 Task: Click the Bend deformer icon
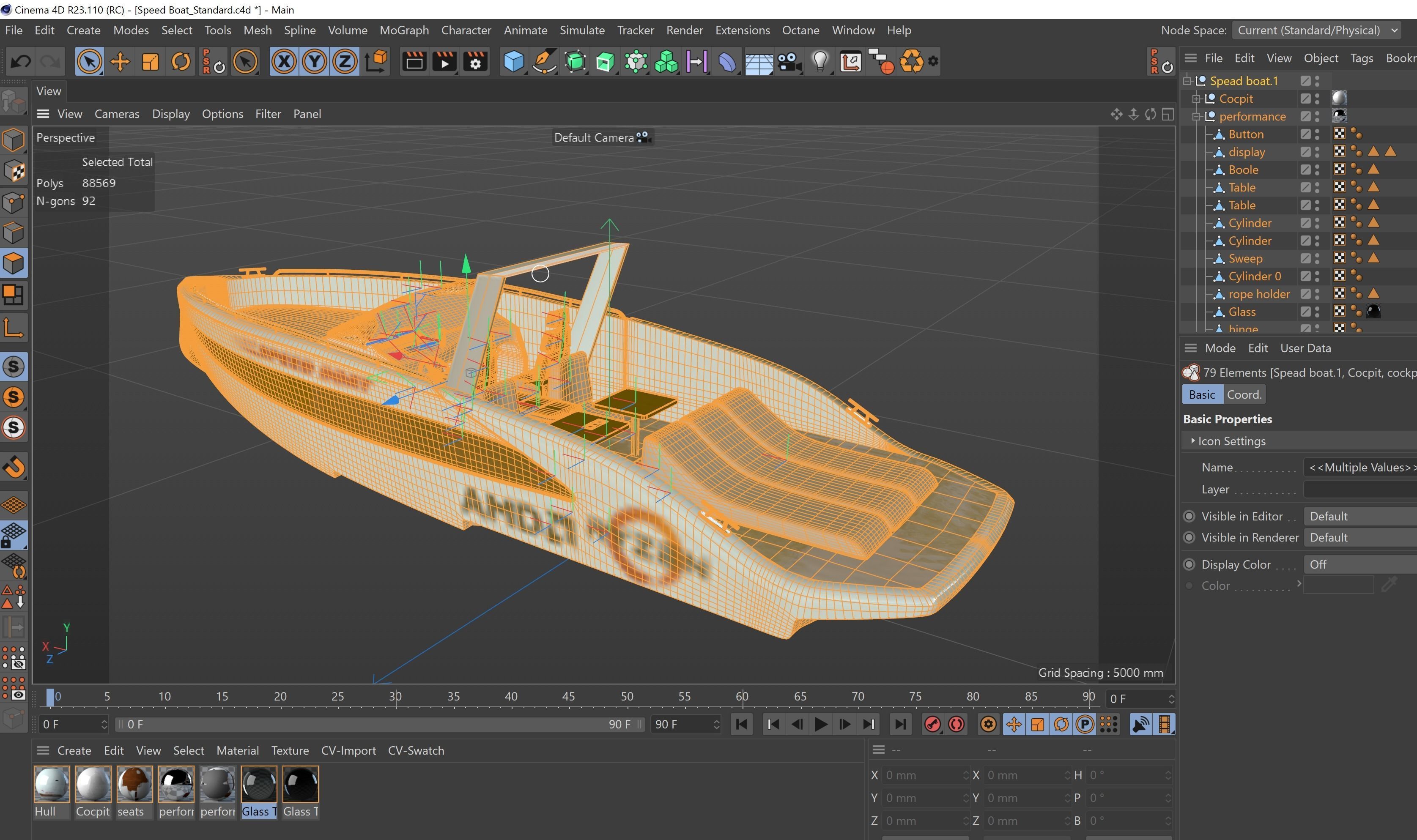click(727, 61)
